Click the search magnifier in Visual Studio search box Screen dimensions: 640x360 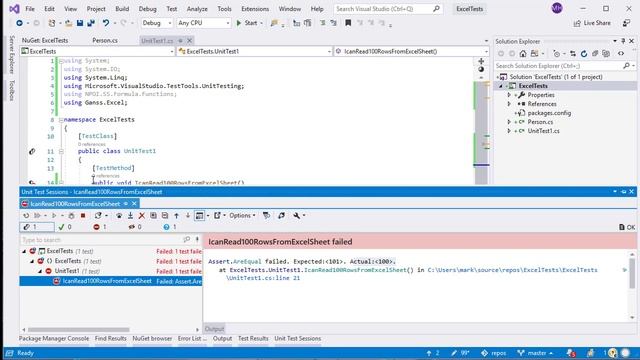point(436,9)
